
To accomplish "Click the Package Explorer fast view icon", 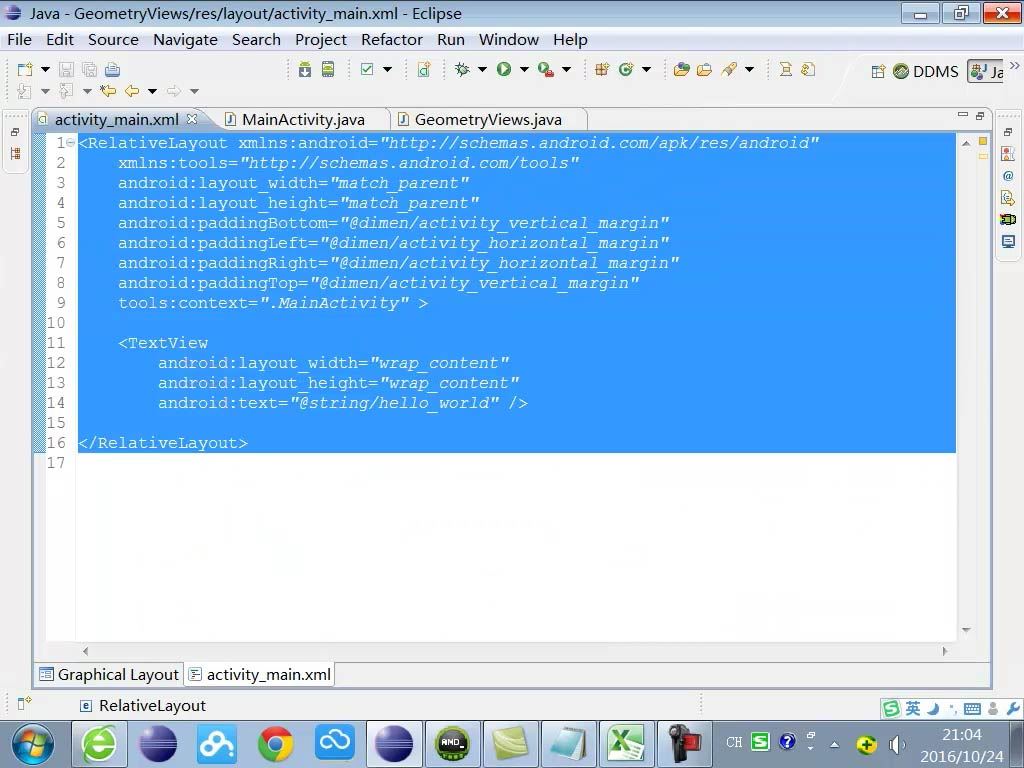I will (15, 154).
